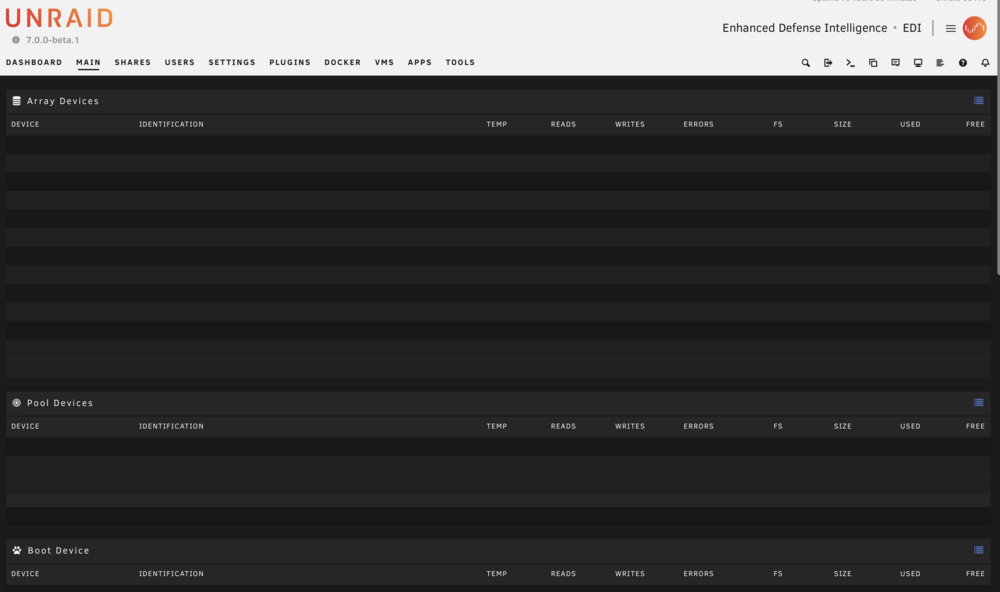Screen dimensions: 1000x592
Task: Open the Plugins tab
Action: point(290,63)
